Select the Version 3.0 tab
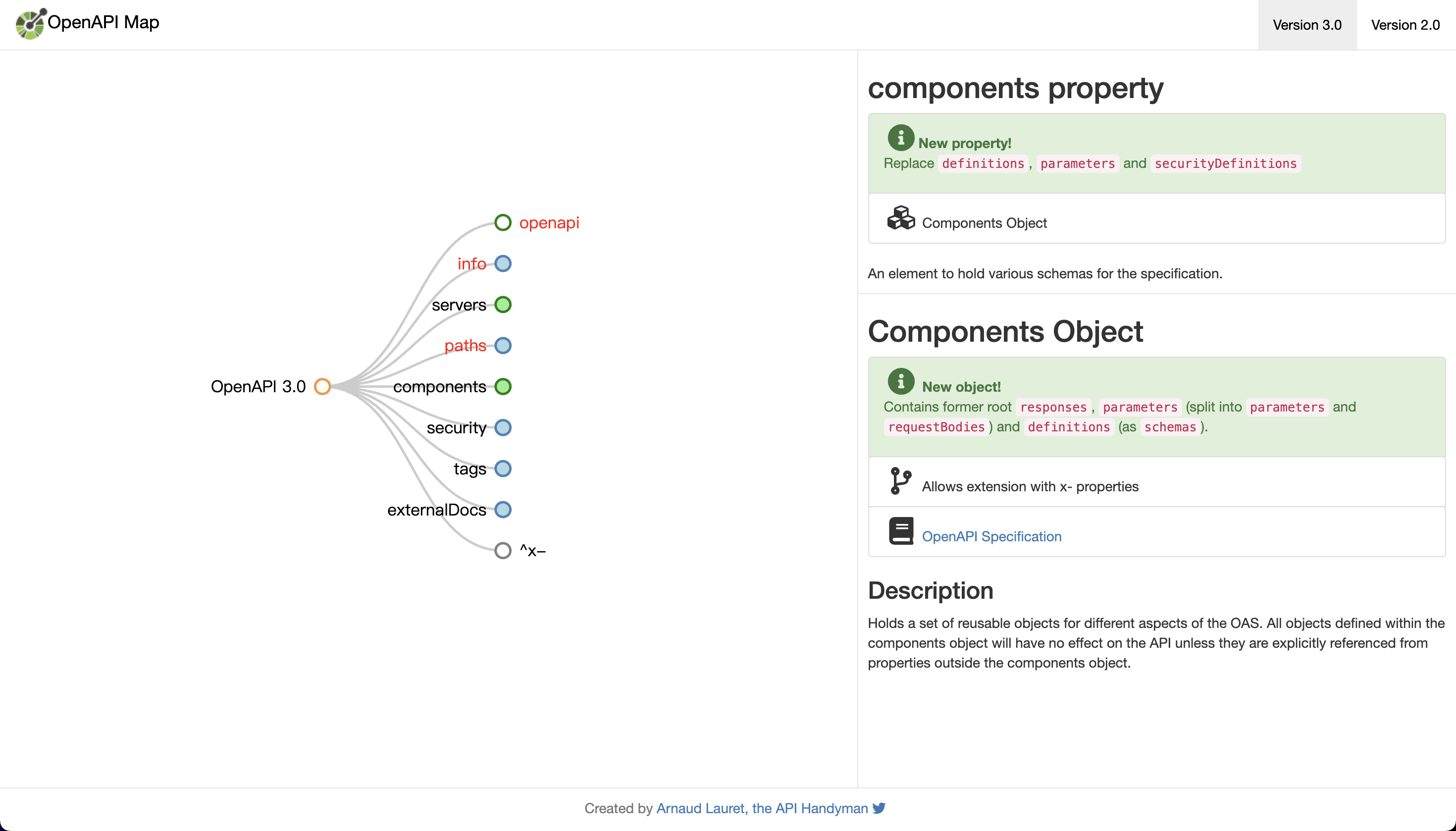This screenshot has height=831, width=1456. point(1306,25)
